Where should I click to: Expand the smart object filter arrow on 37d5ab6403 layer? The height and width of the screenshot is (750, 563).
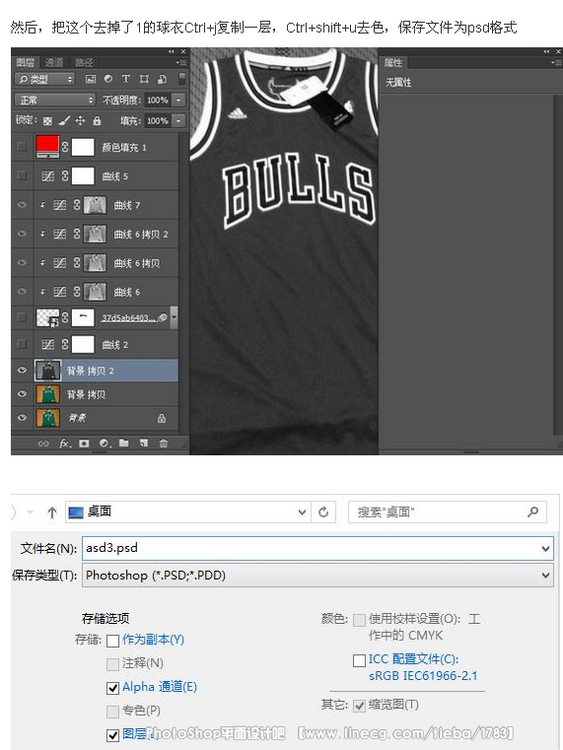[174, 318]
